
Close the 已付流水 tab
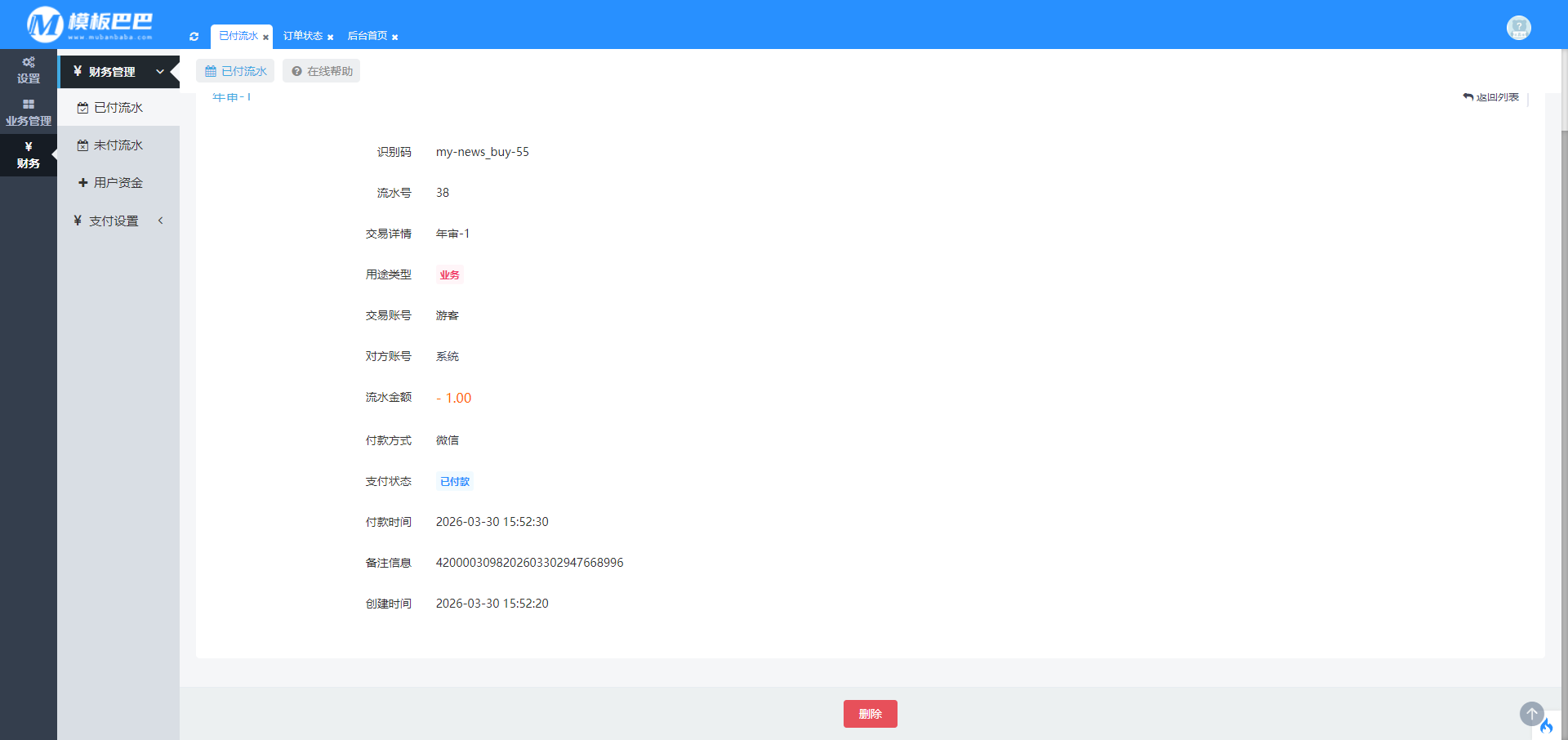[x=265, y=38]
